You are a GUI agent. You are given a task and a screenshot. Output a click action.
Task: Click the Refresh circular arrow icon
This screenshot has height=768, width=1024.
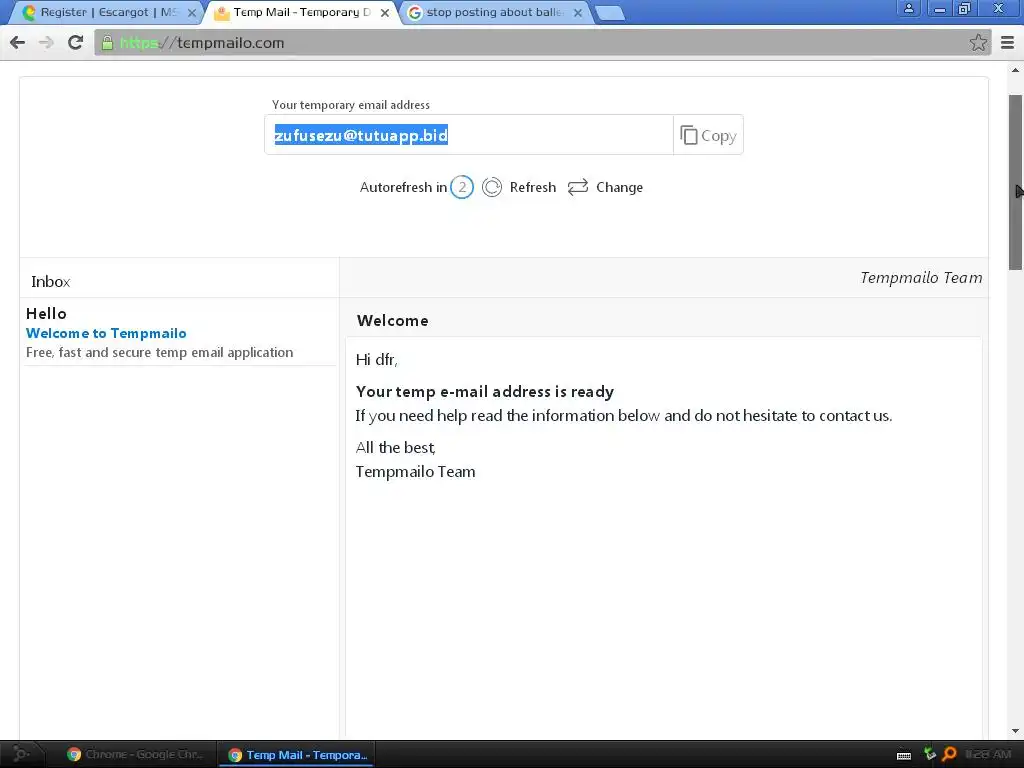pyautogui.click(x=492, y=187)
